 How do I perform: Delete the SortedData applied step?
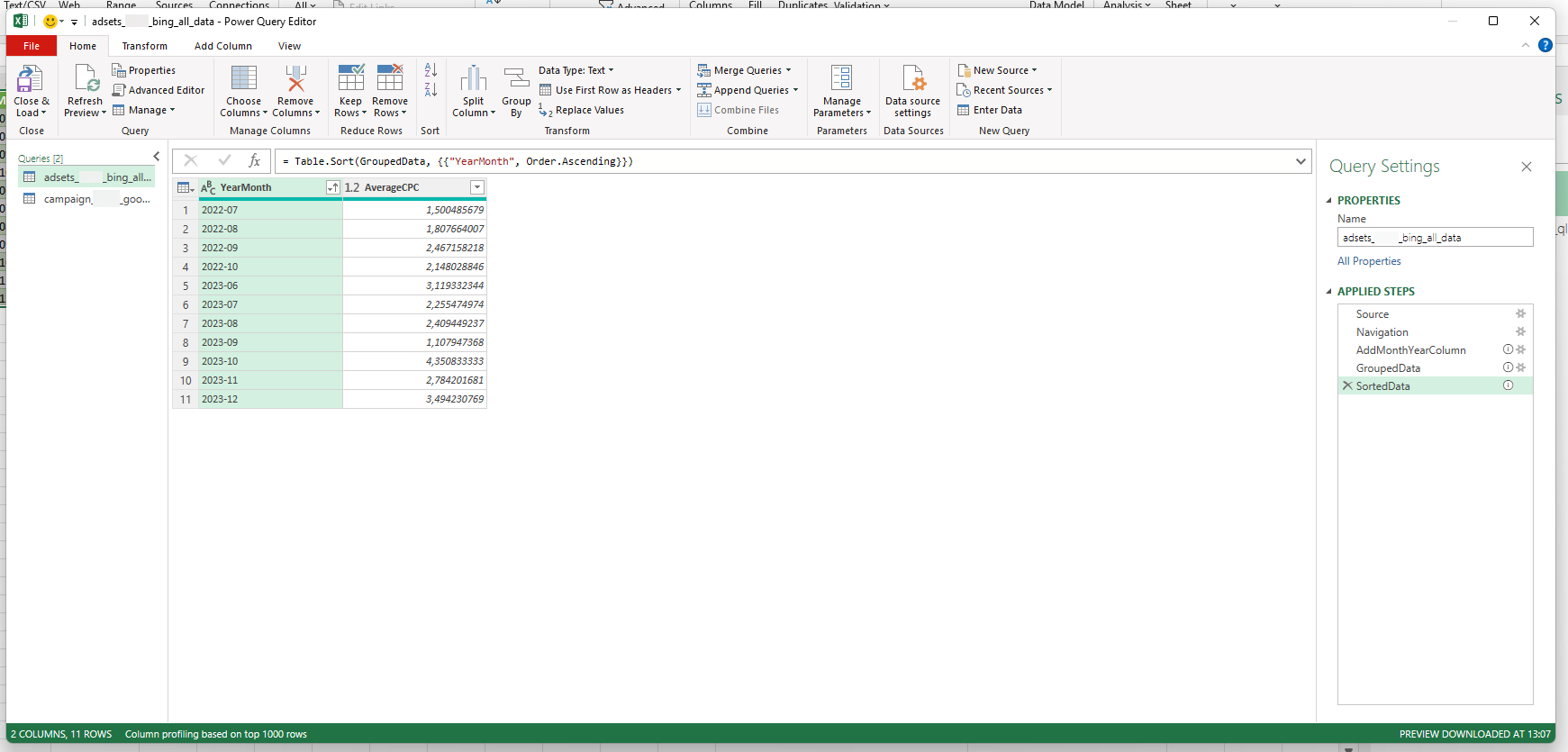(x=1347, y=385)
